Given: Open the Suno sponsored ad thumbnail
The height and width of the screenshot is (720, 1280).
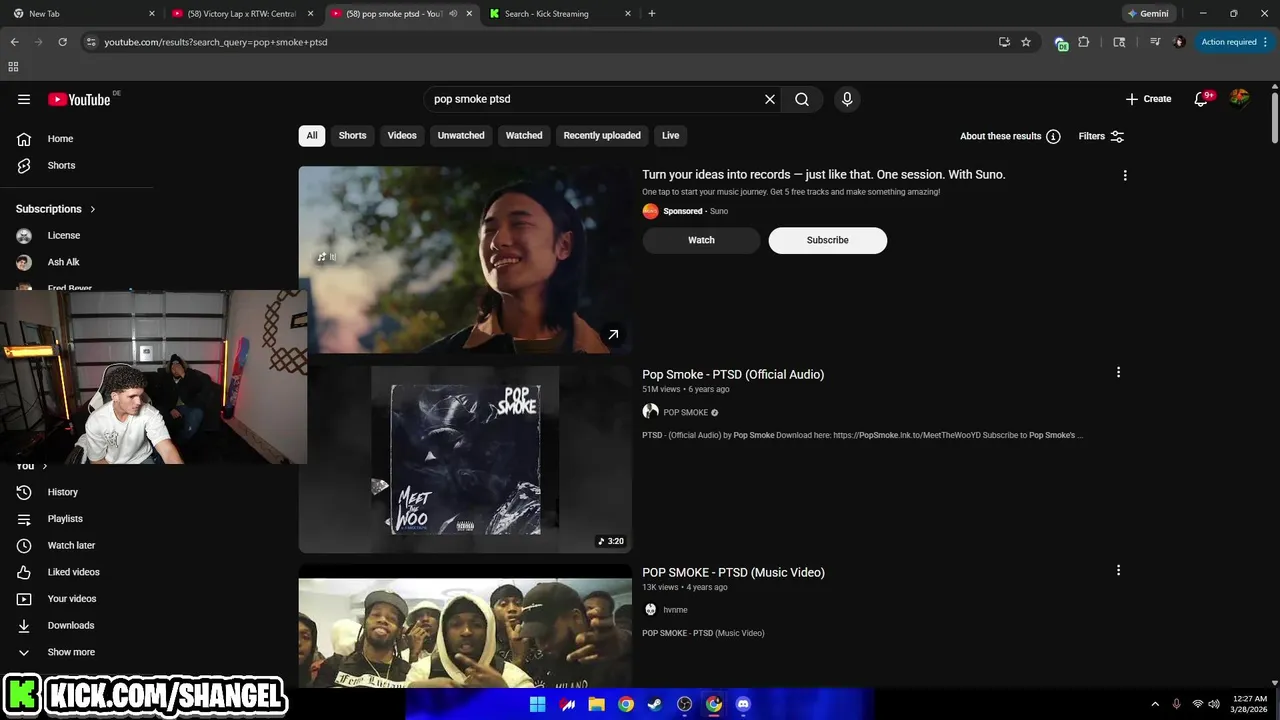Looking at the screenshot, I should pos(465,259).
